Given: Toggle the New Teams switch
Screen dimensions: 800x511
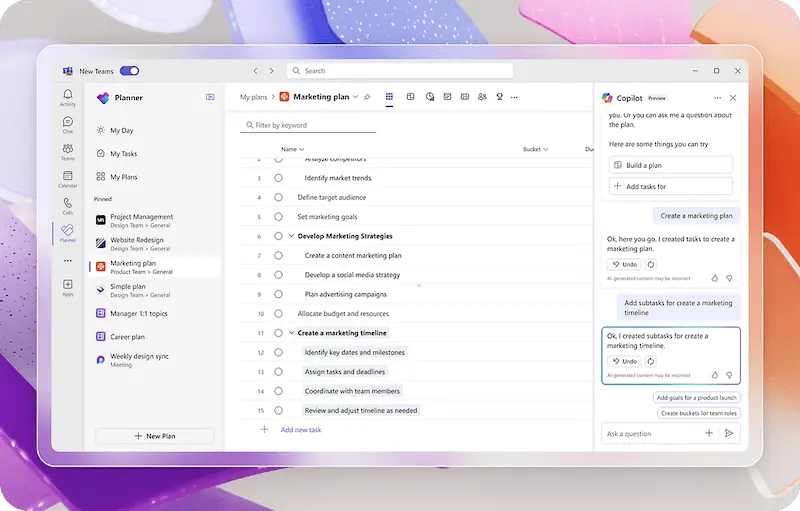Looking at the screenshot, I should coord(129,71).
